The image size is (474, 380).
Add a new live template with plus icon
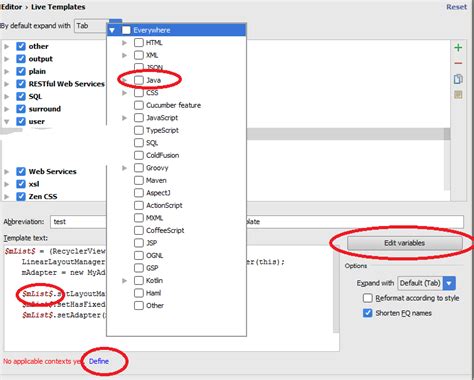coord(458,48)
